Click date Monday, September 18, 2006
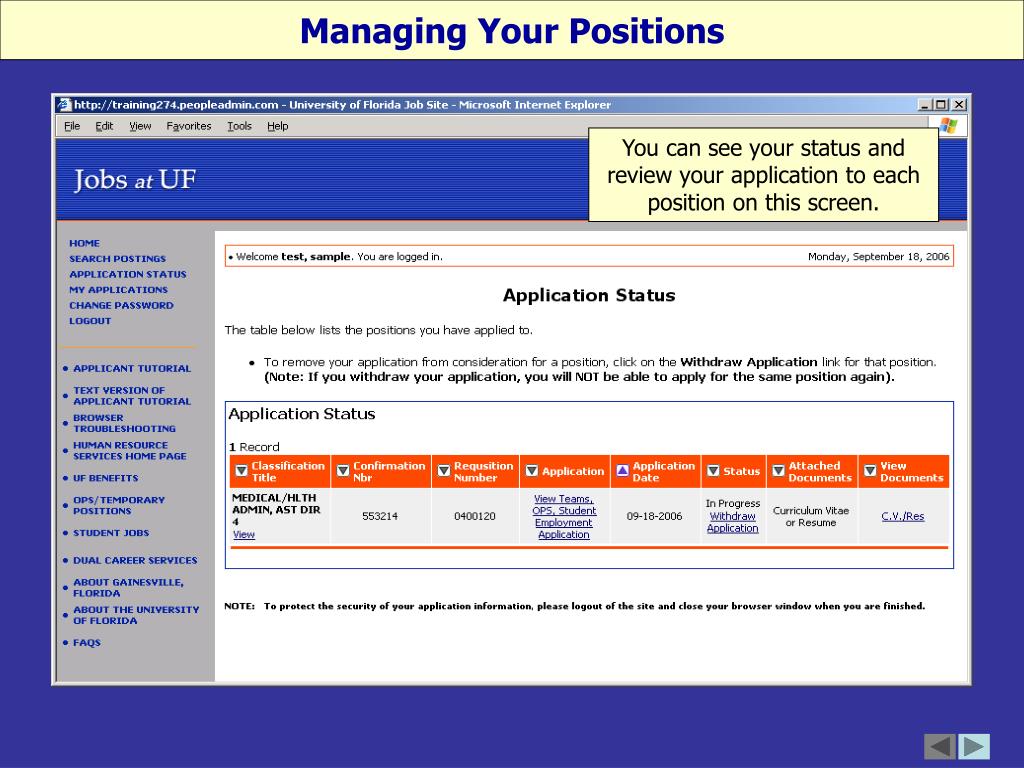 tap(878, 257)
